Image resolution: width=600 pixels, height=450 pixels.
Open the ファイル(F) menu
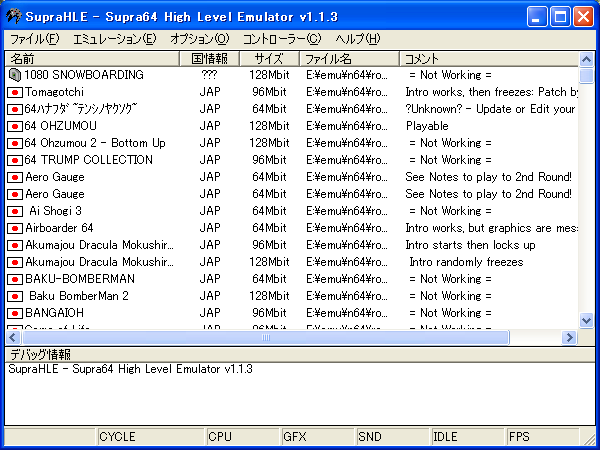point(34,39)
